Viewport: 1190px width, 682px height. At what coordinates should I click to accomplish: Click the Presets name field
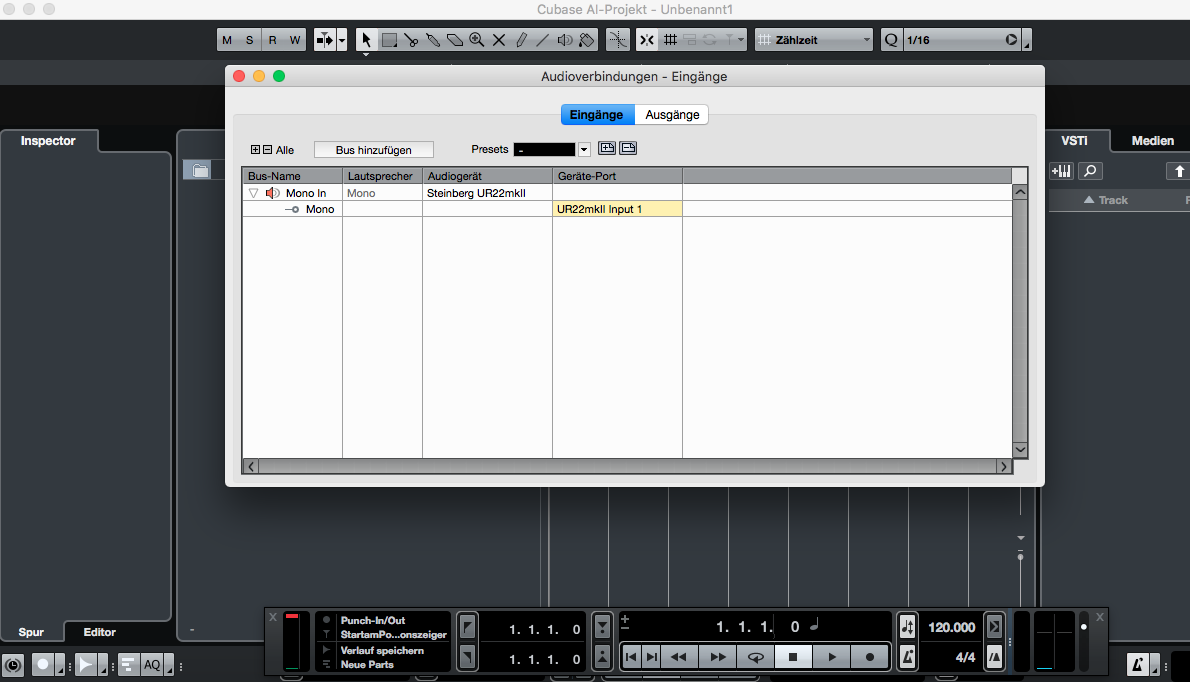544,149
